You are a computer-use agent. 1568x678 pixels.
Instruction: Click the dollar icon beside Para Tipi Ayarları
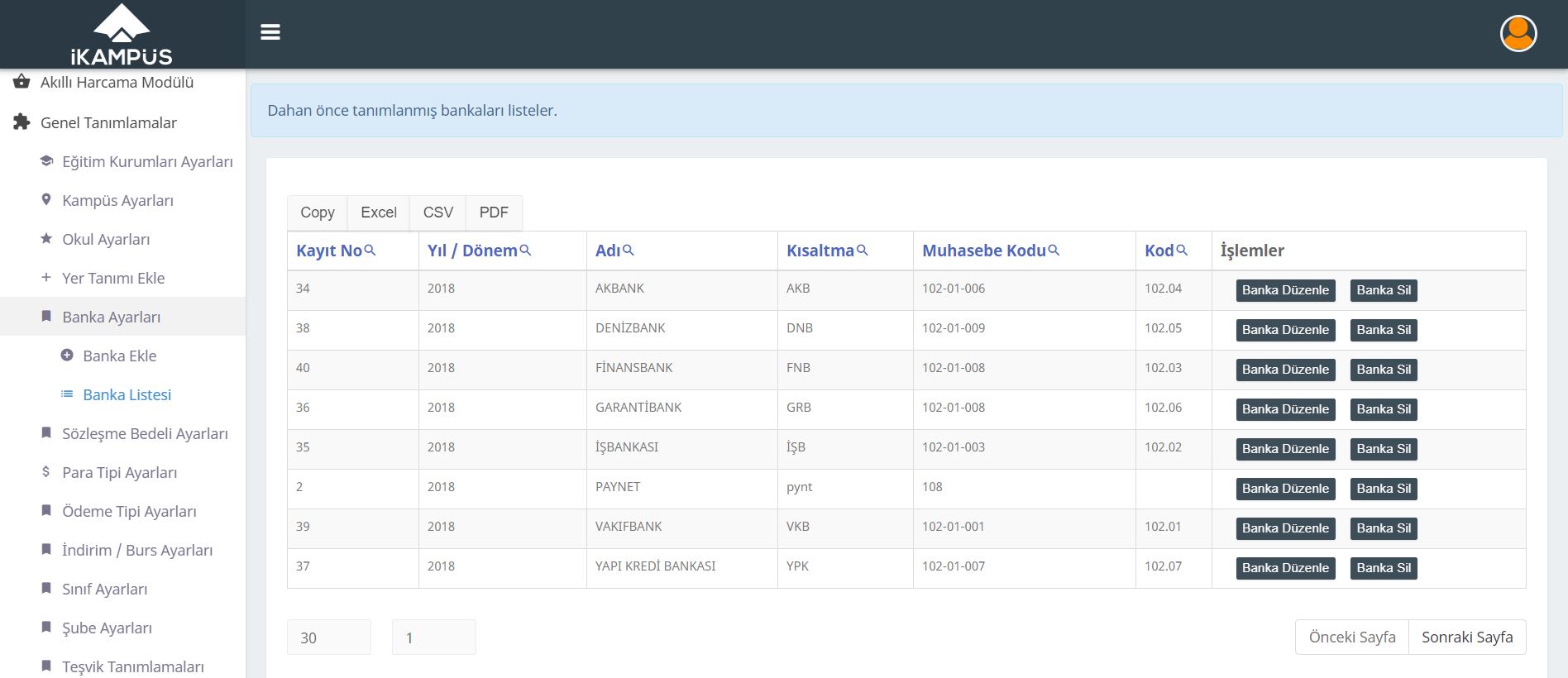coord(46,471)
